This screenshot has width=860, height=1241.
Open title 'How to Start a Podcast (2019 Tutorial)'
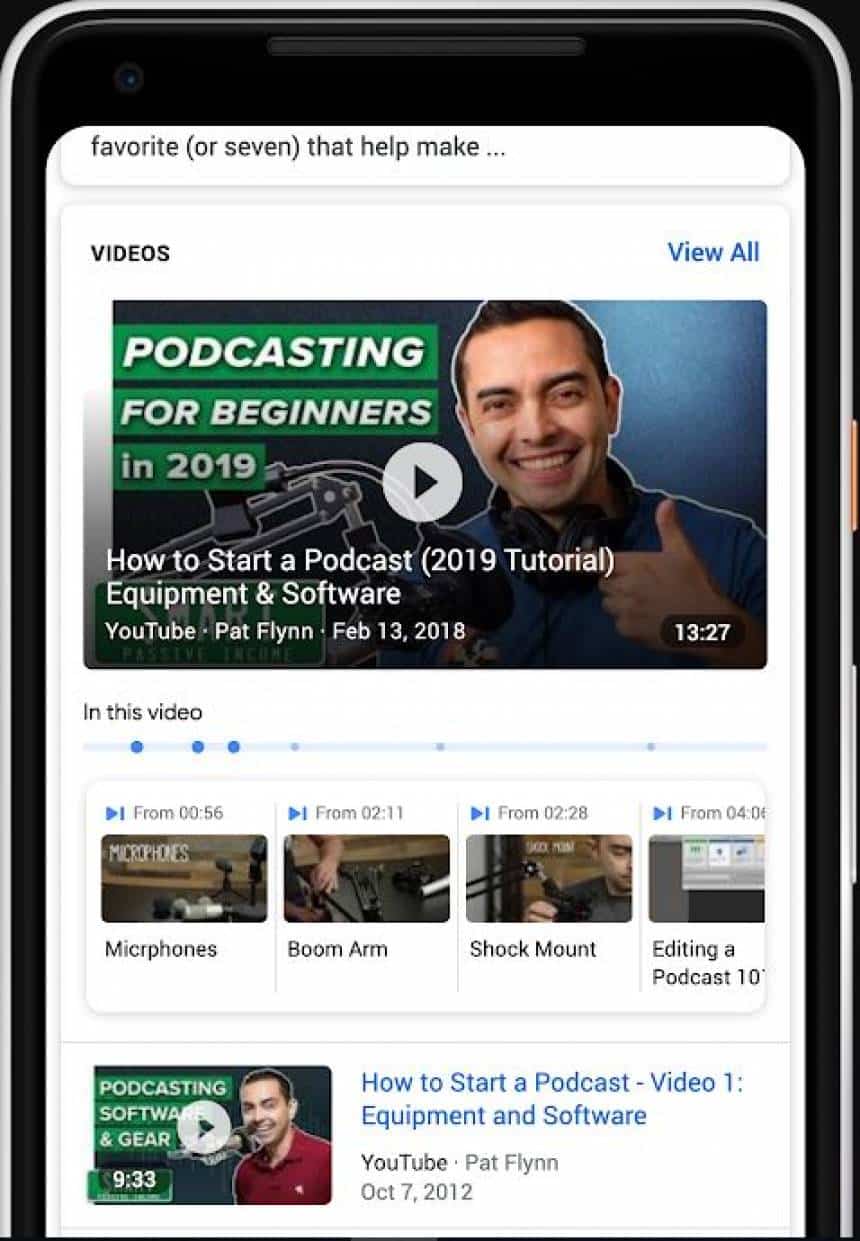click(x=360, y=577)
